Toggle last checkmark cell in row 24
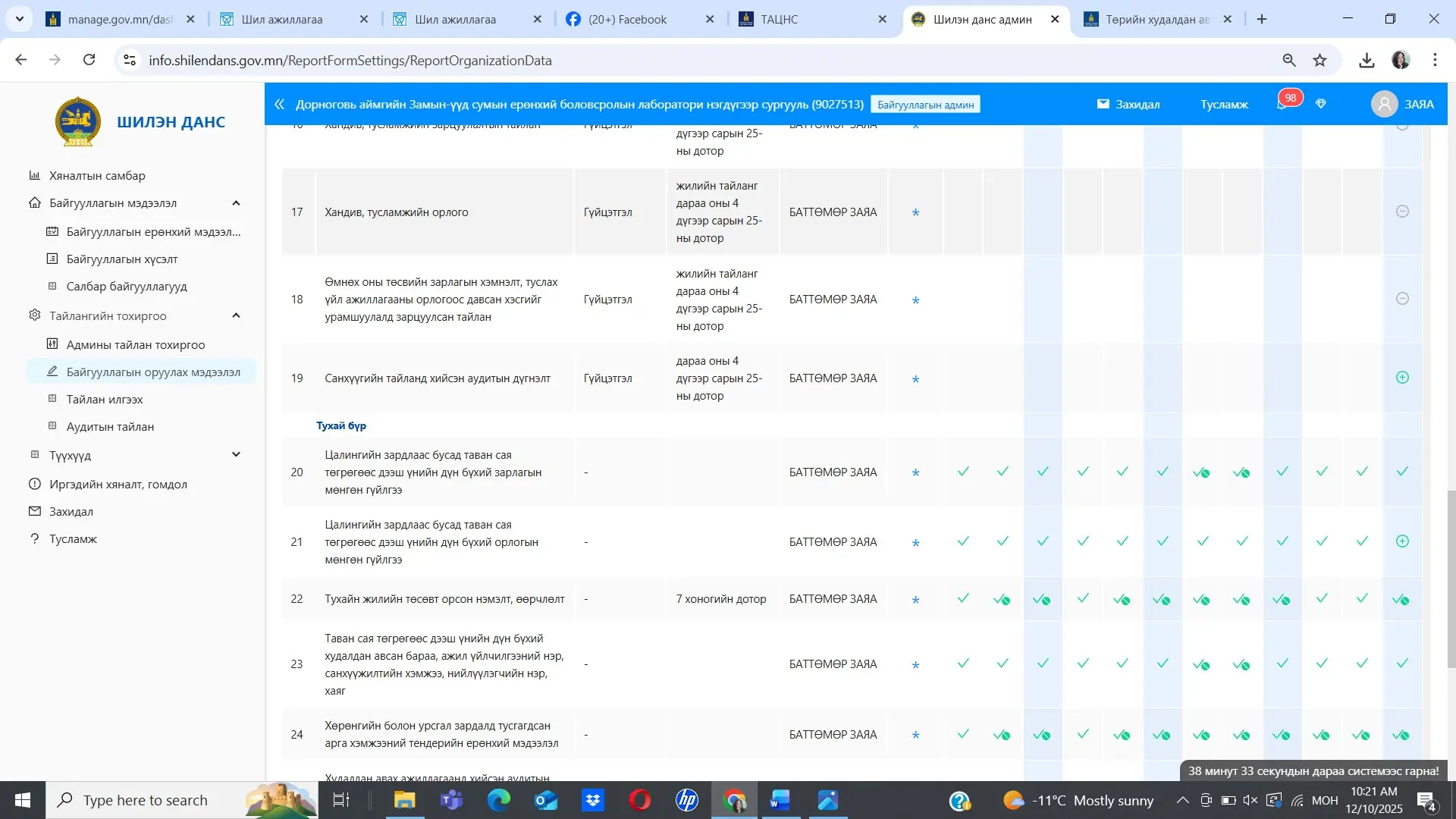The image size is (1456, 819). click(x=1401, y=735)
